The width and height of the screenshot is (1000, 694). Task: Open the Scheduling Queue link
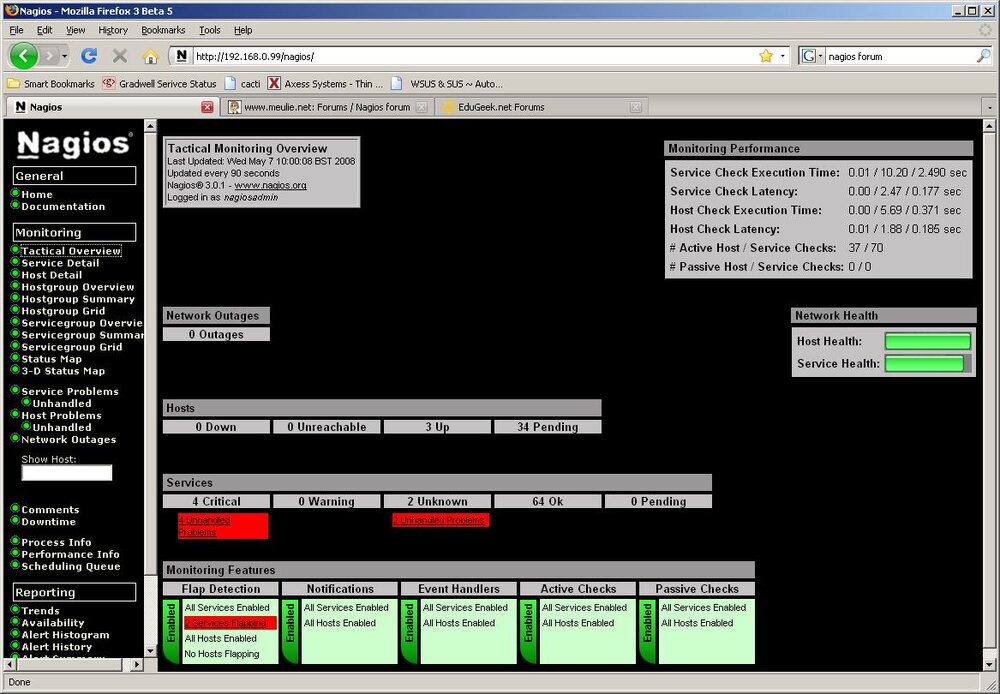(x=71, y=566)
